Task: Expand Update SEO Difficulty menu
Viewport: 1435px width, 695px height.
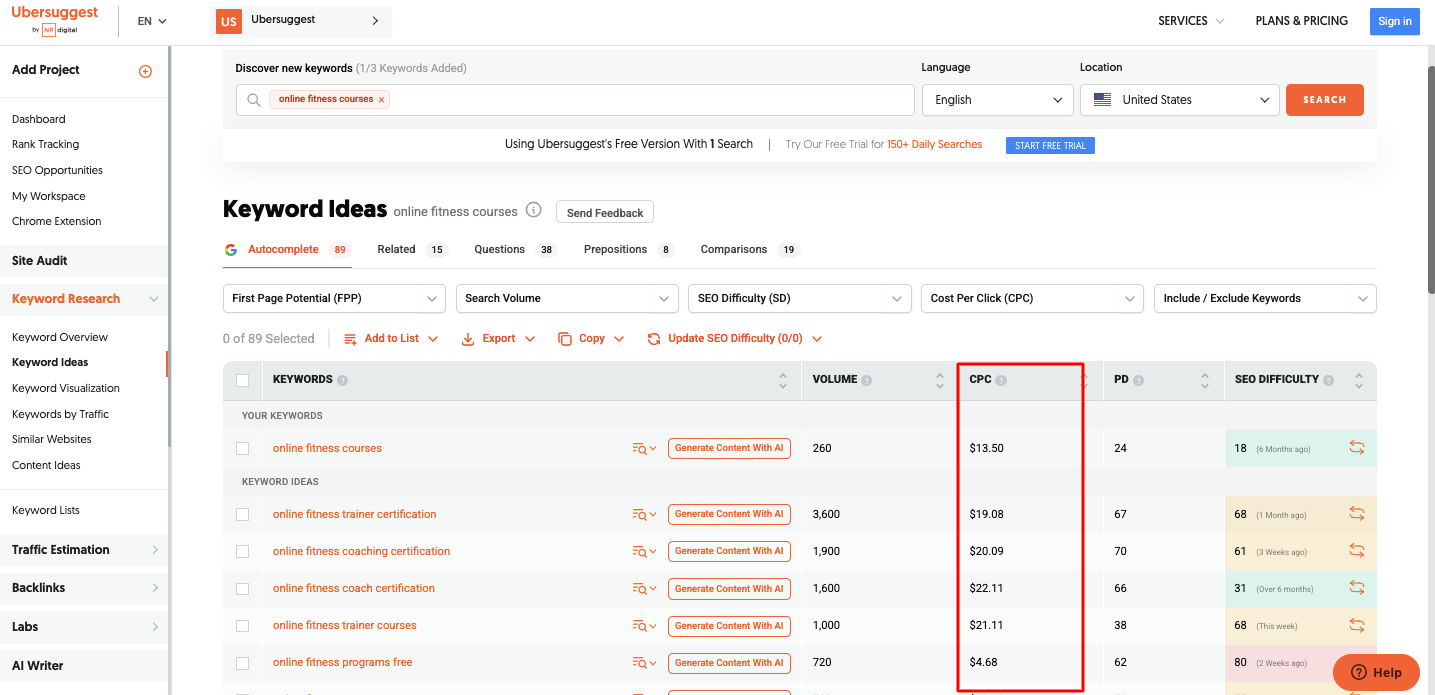Action: (x=735, y=339)
